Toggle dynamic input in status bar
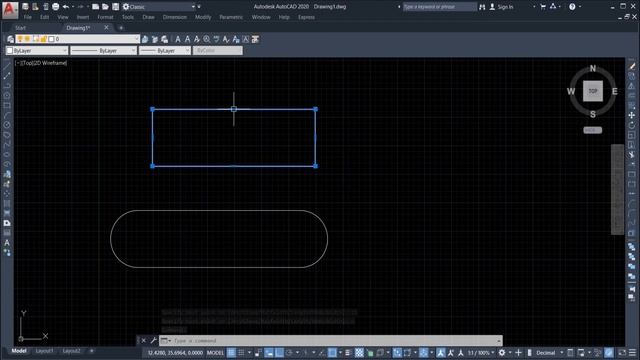This screenshot has width=640, height=360. click(269, 353)
